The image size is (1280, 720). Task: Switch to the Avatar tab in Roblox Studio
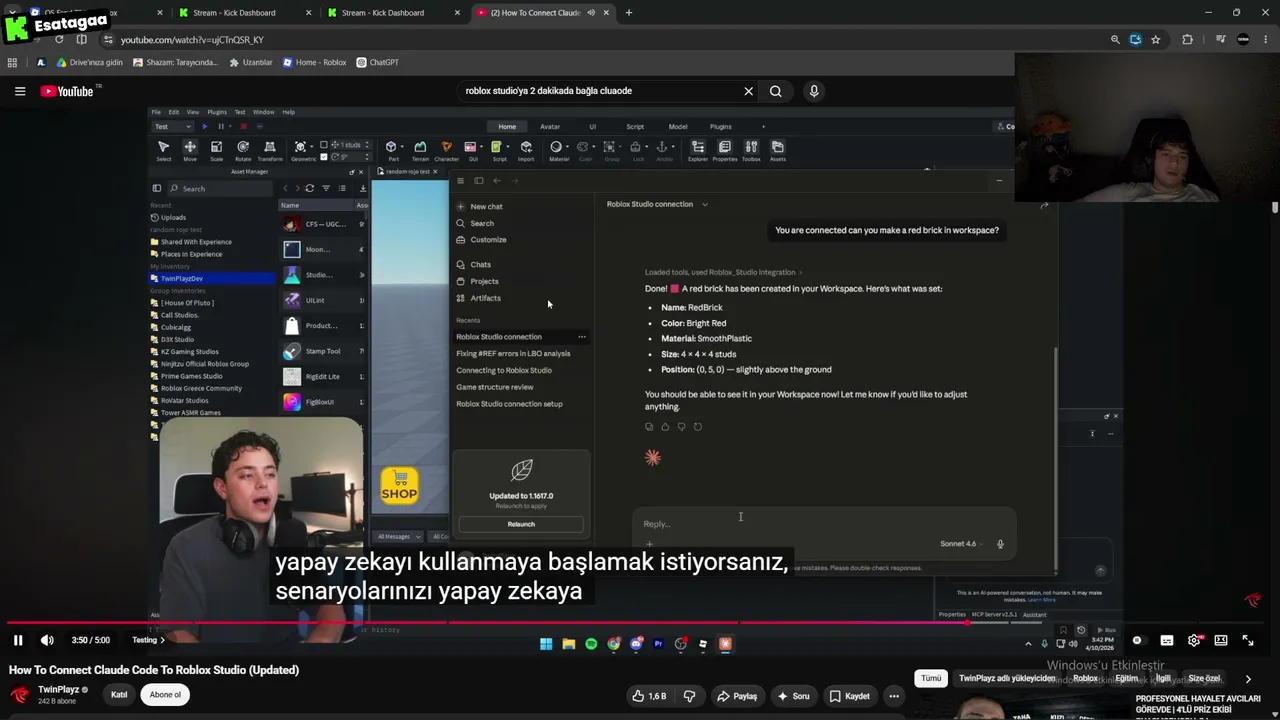point(550,127)
